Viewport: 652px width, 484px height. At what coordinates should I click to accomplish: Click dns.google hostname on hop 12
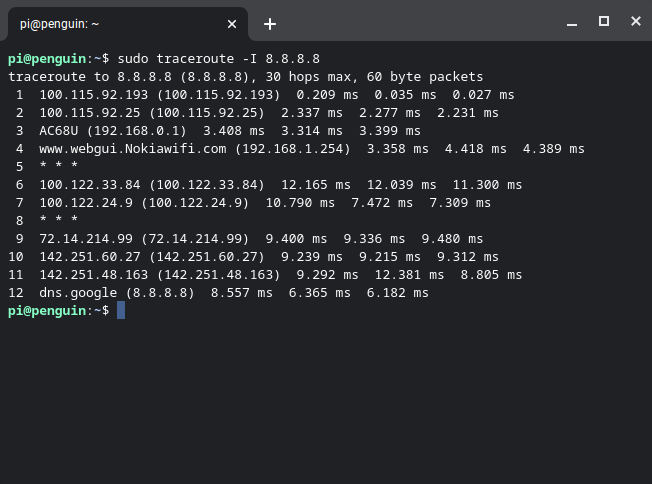pyautogui.click(x=78, y=293)
